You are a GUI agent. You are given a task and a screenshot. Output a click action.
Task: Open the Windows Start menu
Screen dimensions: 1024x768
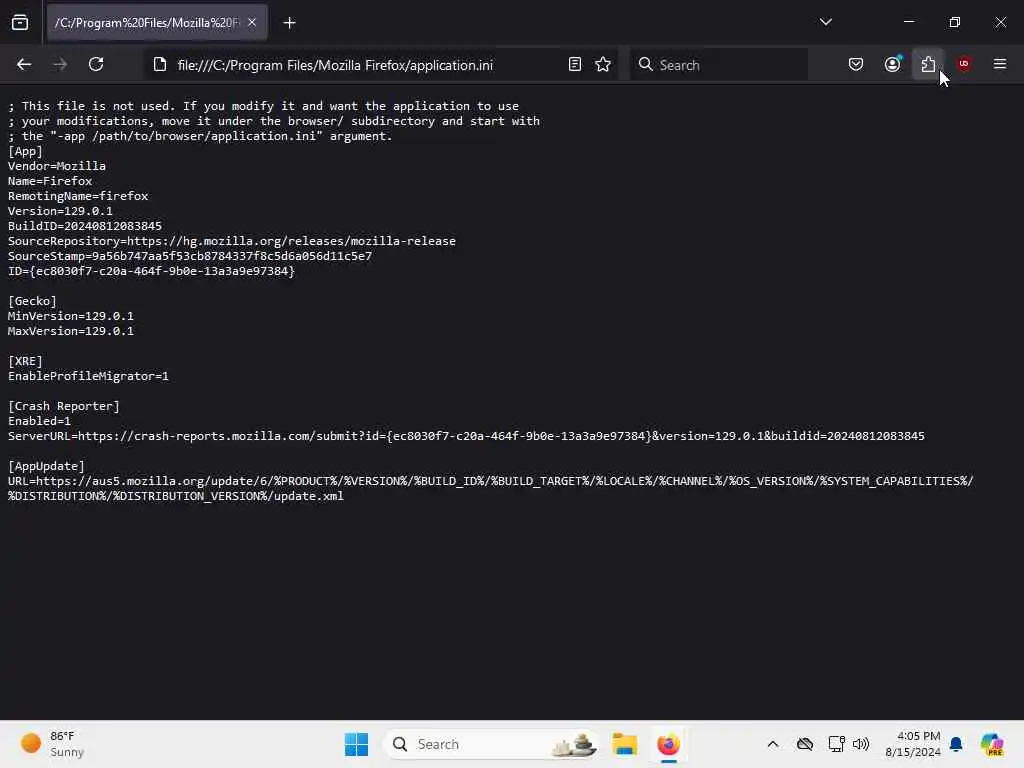pyautogui.click(x=357, y=744)
